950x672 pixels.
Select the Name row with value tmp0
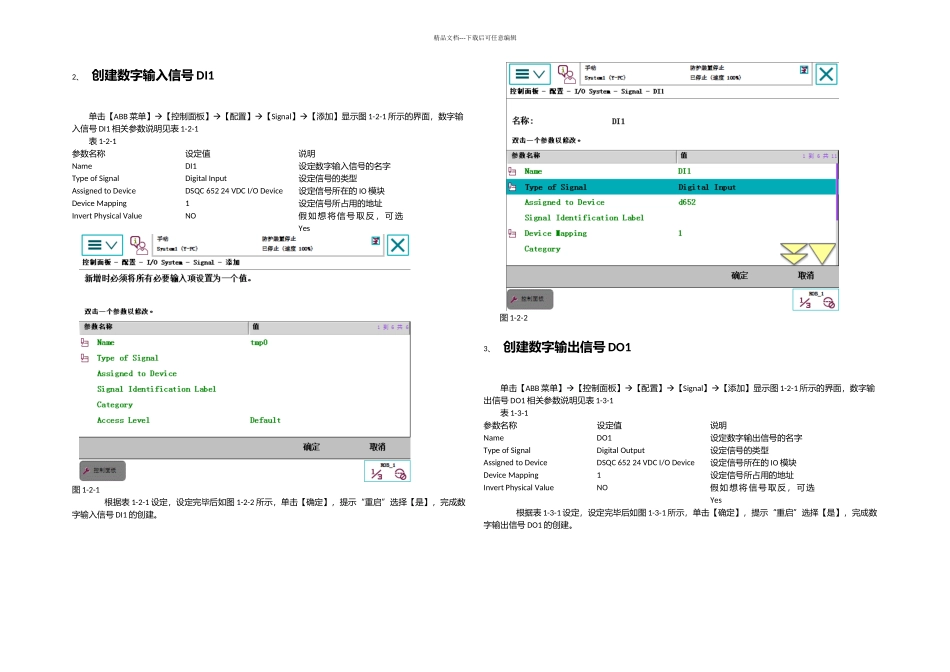coord(244,342)
